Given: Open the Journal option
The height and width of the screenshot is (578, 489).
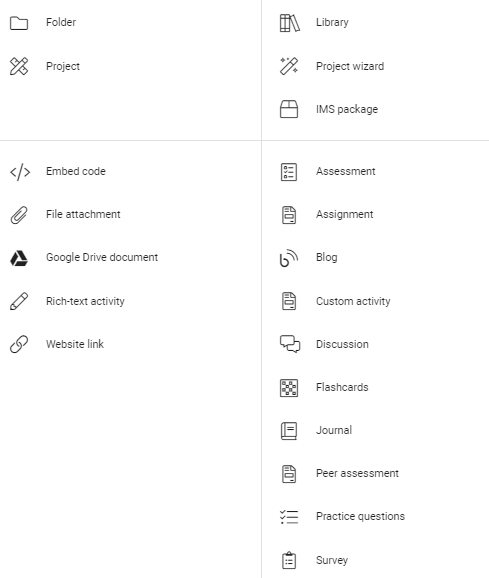Looking at the screenshot, I should pyautogui.click(x=334, y=430).
